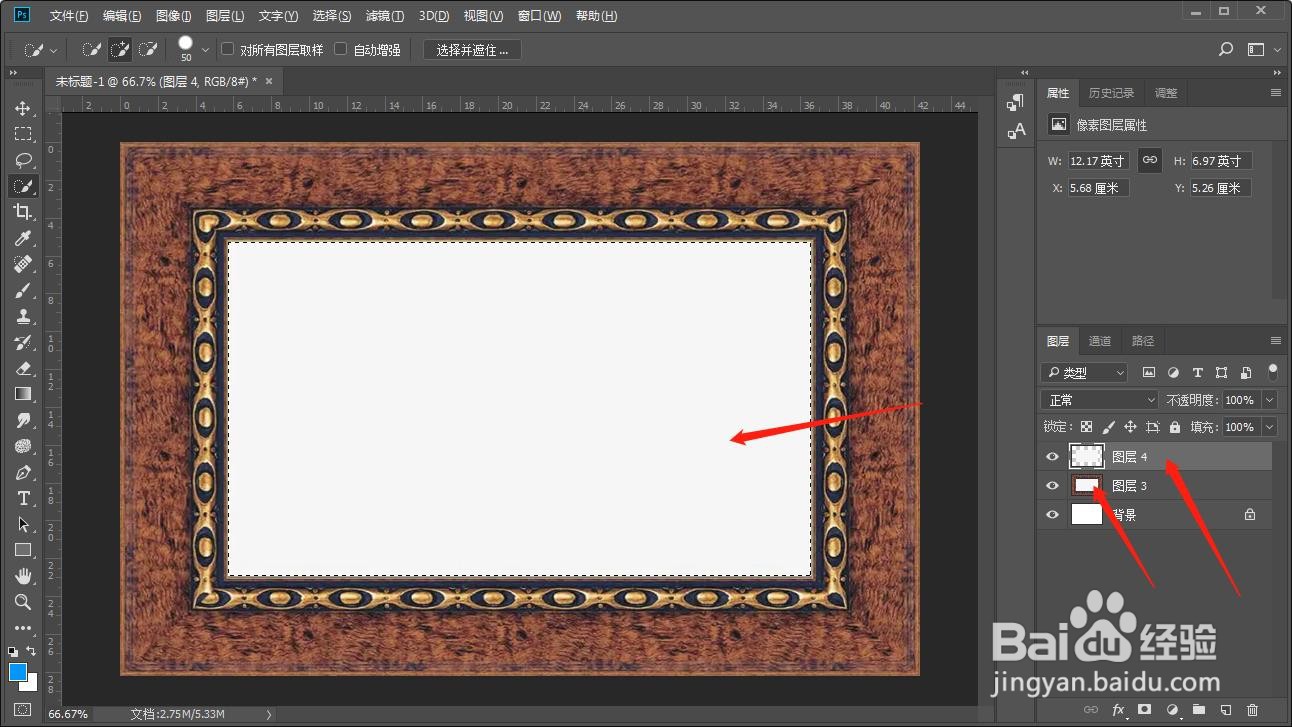Viewport: 1292px width, 727px height.
Task: Open 文件(F) menu
Action: (x=69, y=16)
